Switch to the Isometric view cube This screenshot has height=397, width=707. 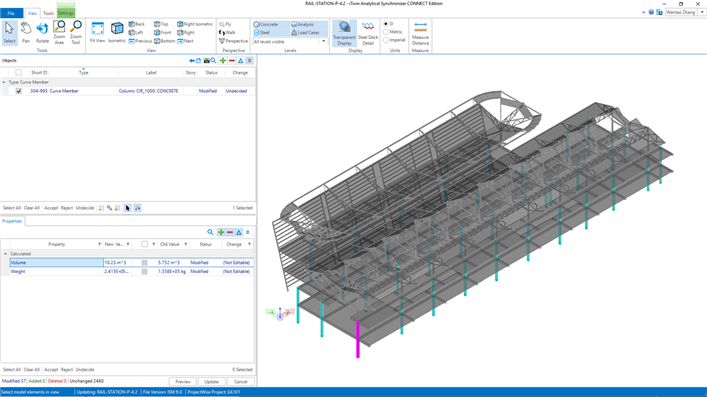pos(117,32)
